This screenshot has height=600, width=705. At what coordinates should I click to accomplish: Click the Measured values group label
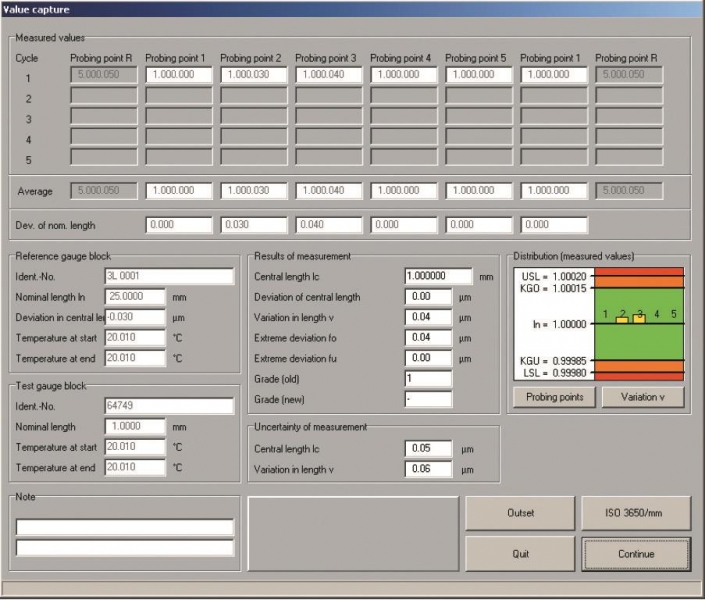pos(50,38)
